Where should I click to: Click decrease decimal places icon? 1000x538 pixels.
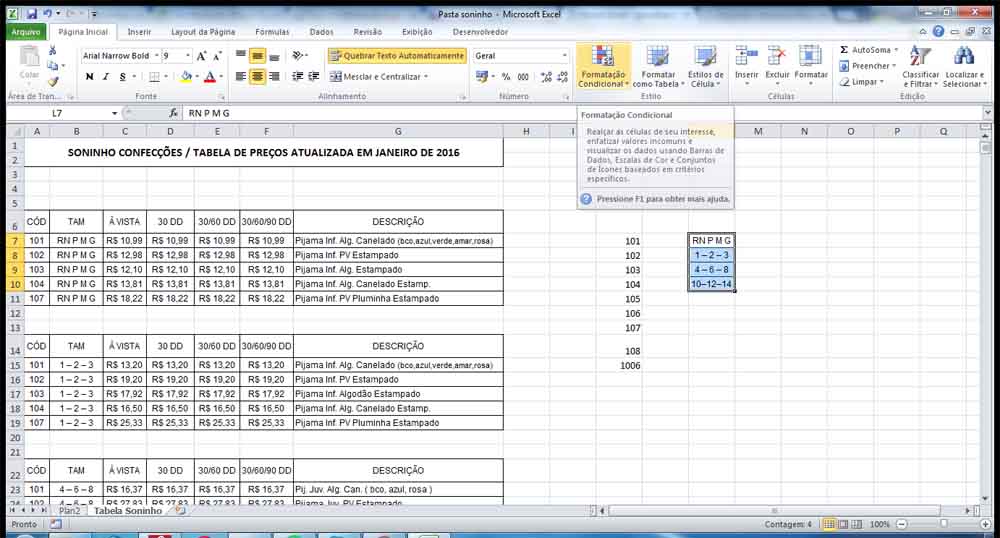pyautogui.click(x=562, y=76)
